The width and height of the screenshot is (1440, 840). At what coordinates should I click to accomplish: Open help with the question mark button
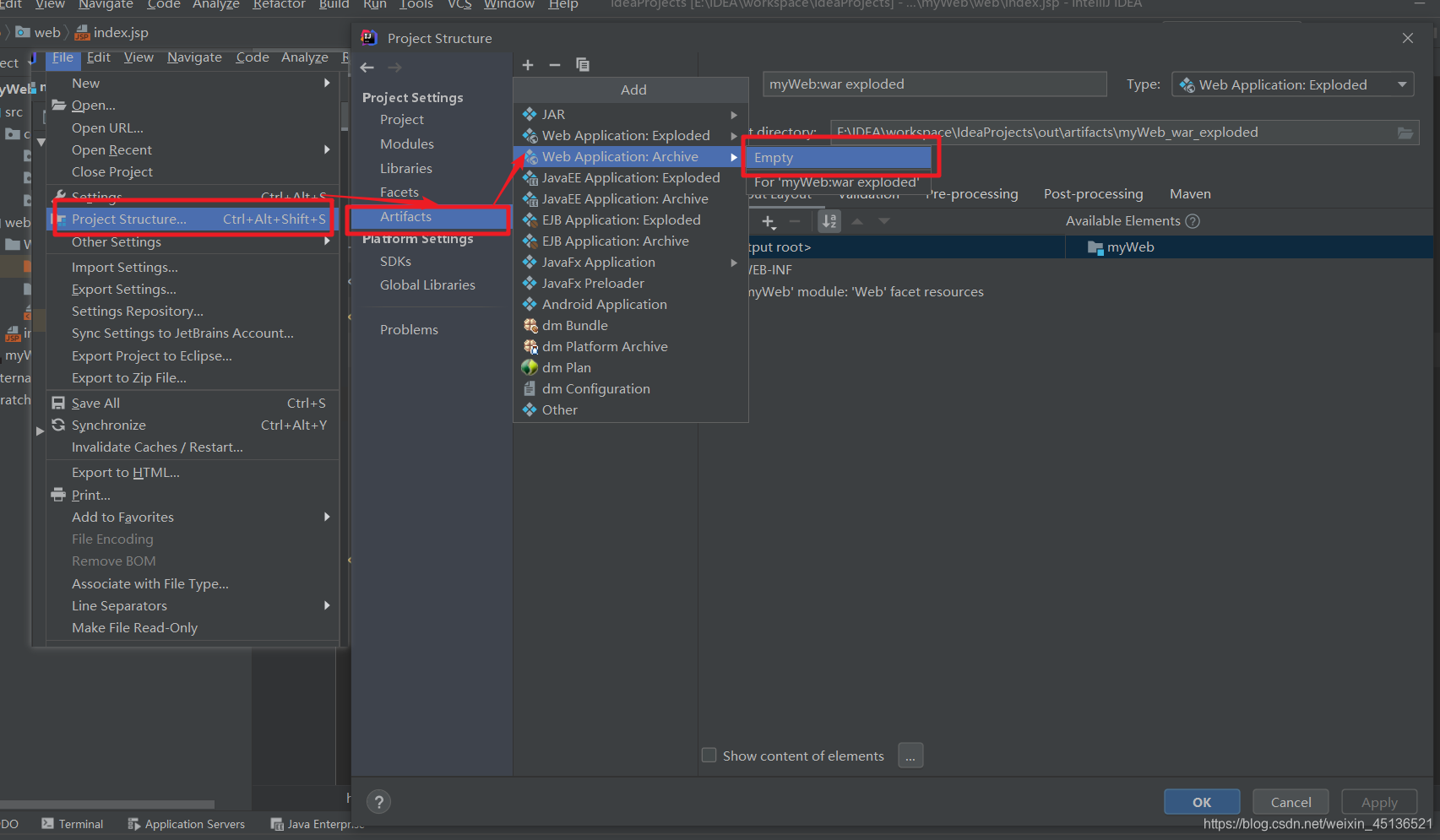pyautogui.click(x=379, y=802)
